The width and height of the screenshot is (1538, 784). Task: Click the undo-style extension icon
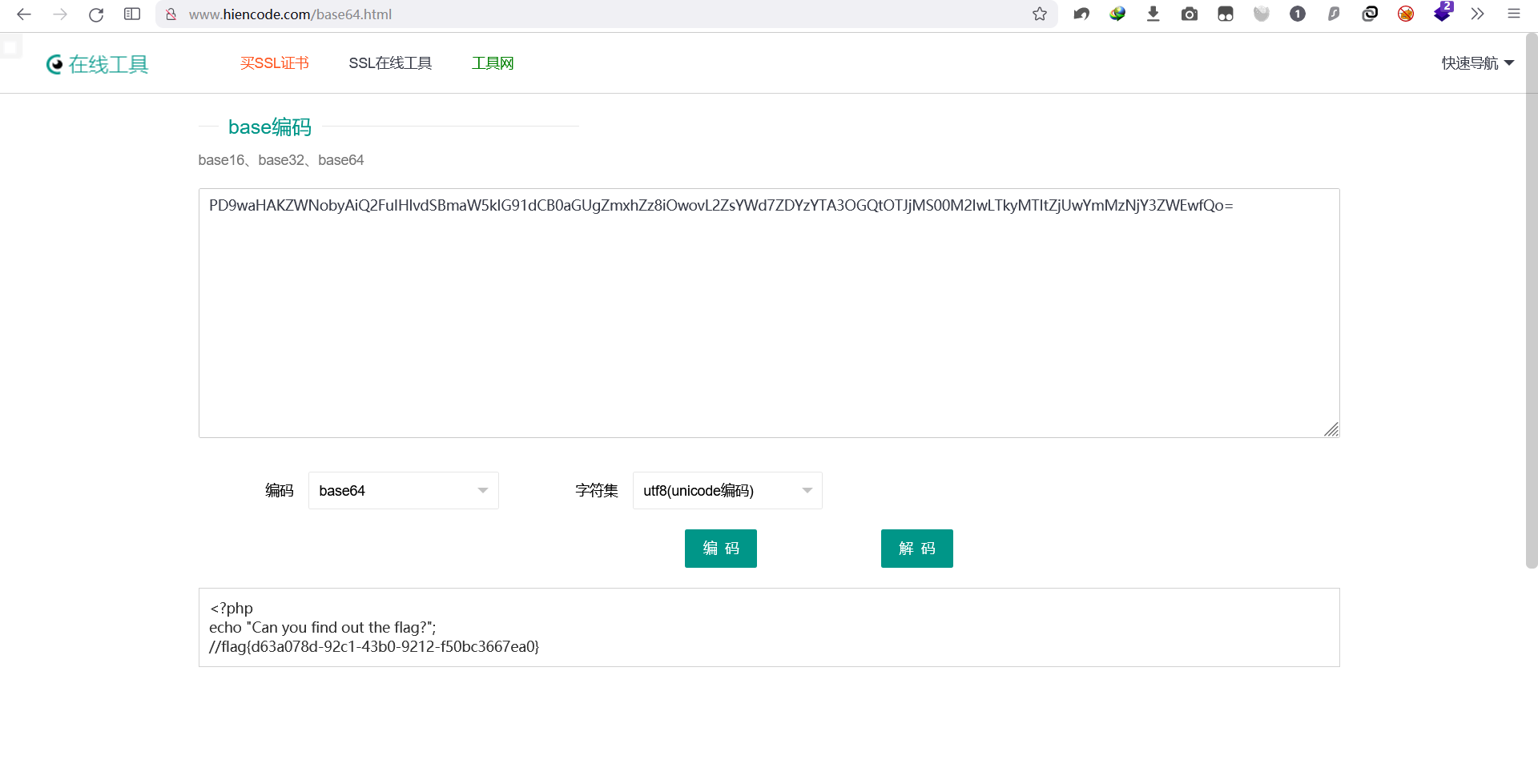click(1081, 14)
